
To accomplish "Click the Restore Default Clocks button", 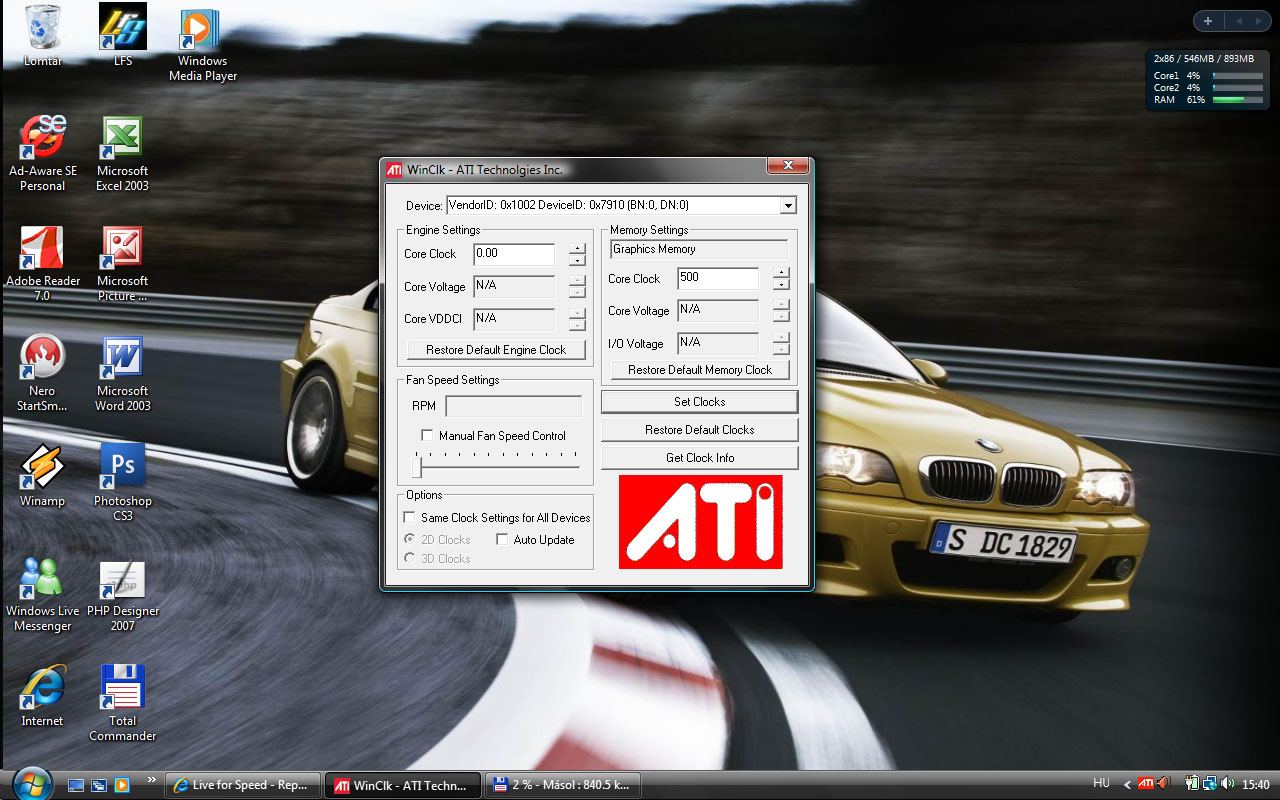I will pos(700,430).
